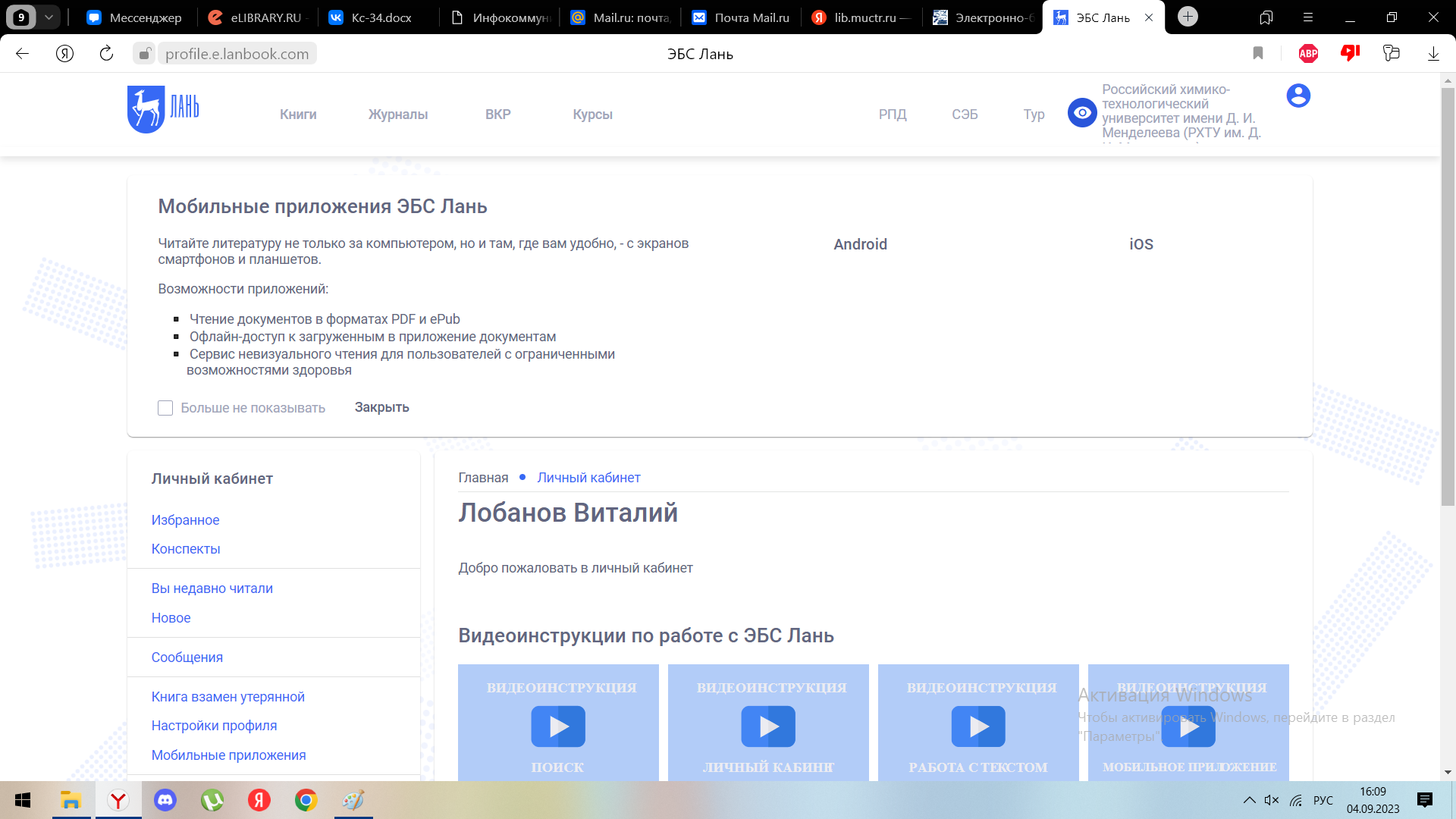
Task: Open Вы недавно читали link
Action: (x=212, y=588)
